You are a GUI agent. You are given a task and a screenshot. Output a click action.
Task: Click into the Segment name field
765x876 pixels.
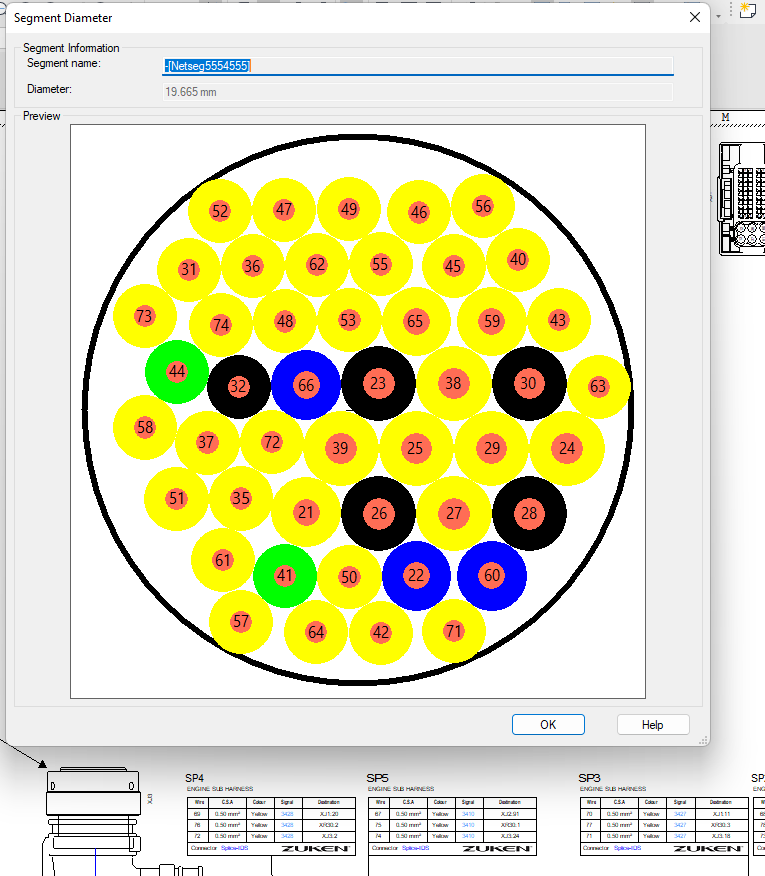[417, 66]
